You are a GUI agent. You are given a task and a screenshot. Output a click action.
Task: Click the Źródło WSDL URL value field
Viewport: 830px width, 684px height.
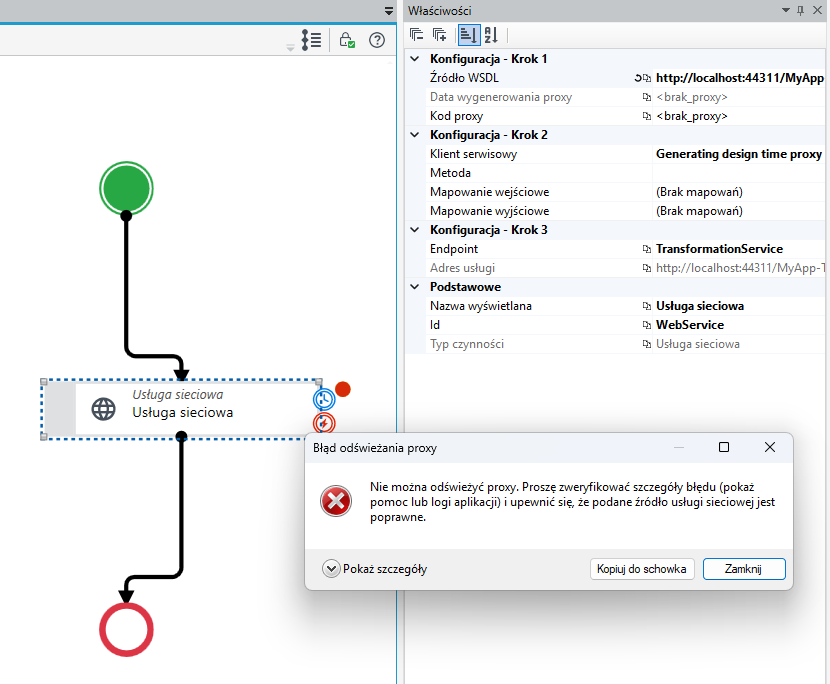pyautogui.click(x=739, y=78)
